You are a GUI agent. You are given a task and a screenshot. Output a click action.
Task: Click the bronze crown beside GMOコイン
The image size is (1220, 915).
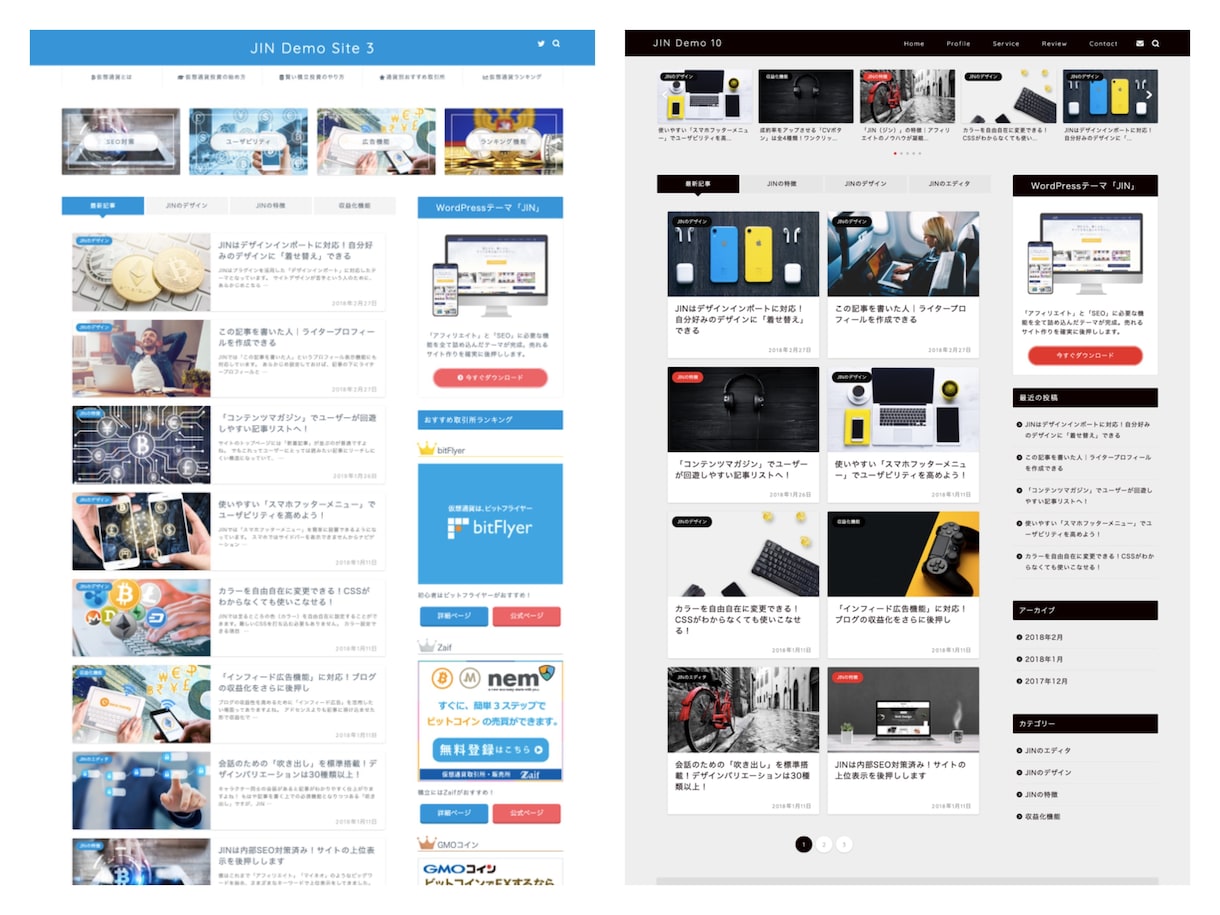pyautogui.click(x=426, y=844)
